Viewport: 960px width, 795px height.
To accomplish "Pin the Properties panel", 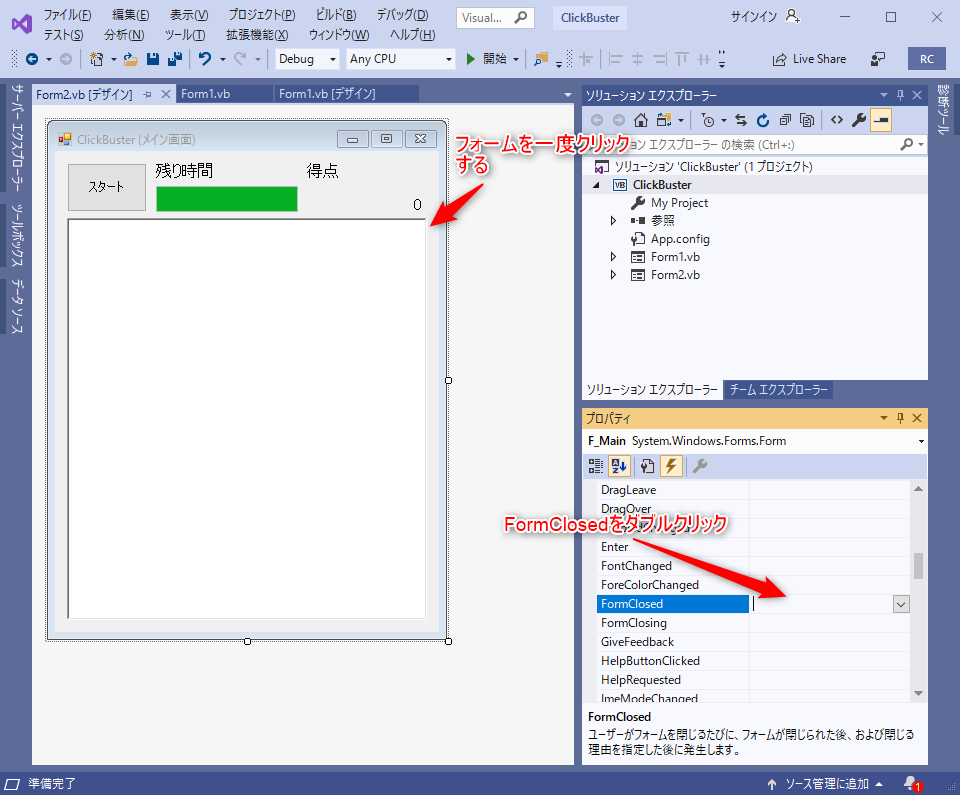I will tap(900, 418).
